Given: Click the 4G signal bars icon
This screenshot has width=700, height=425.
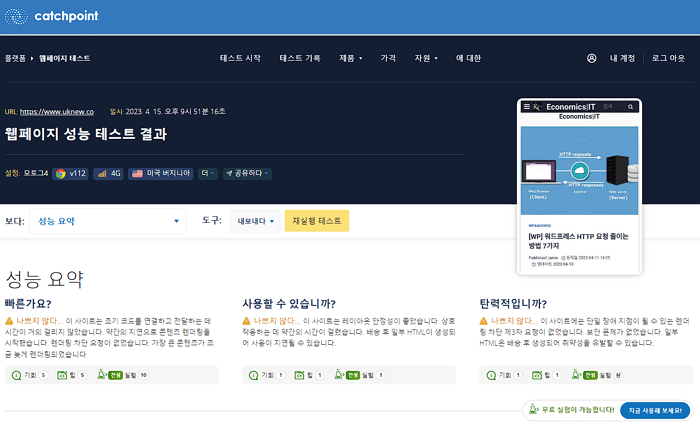Looking at the screenshot, I should [x=101, y=173].
